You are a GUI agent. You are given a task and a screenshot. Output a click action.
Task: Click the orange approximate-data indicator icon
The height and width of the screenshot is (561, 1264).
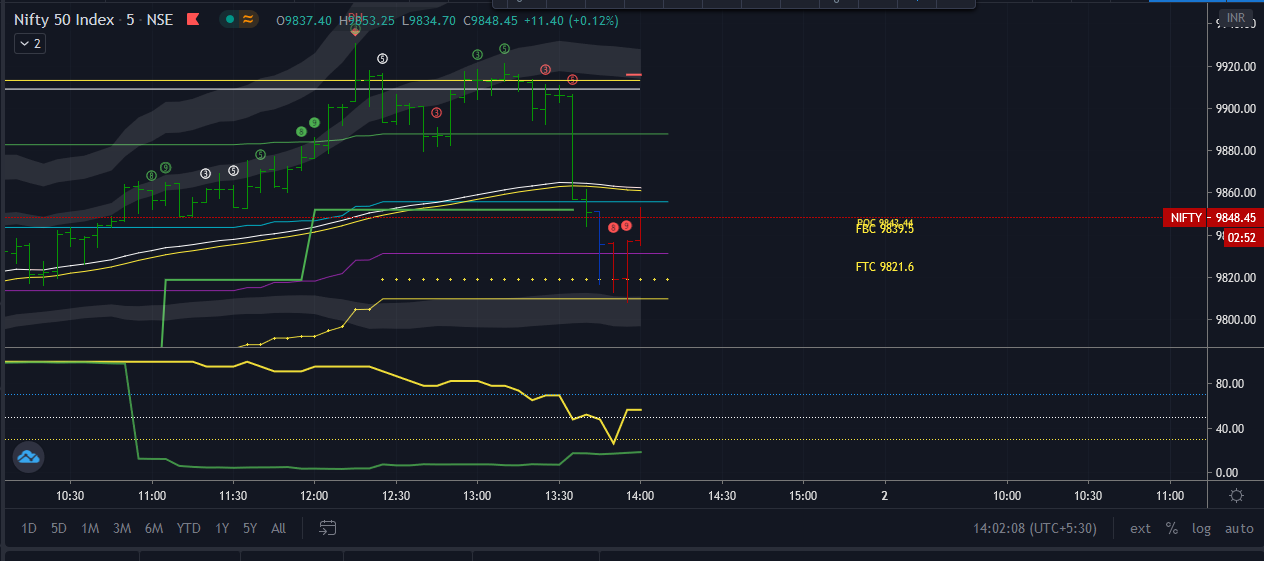coord(248,20)
